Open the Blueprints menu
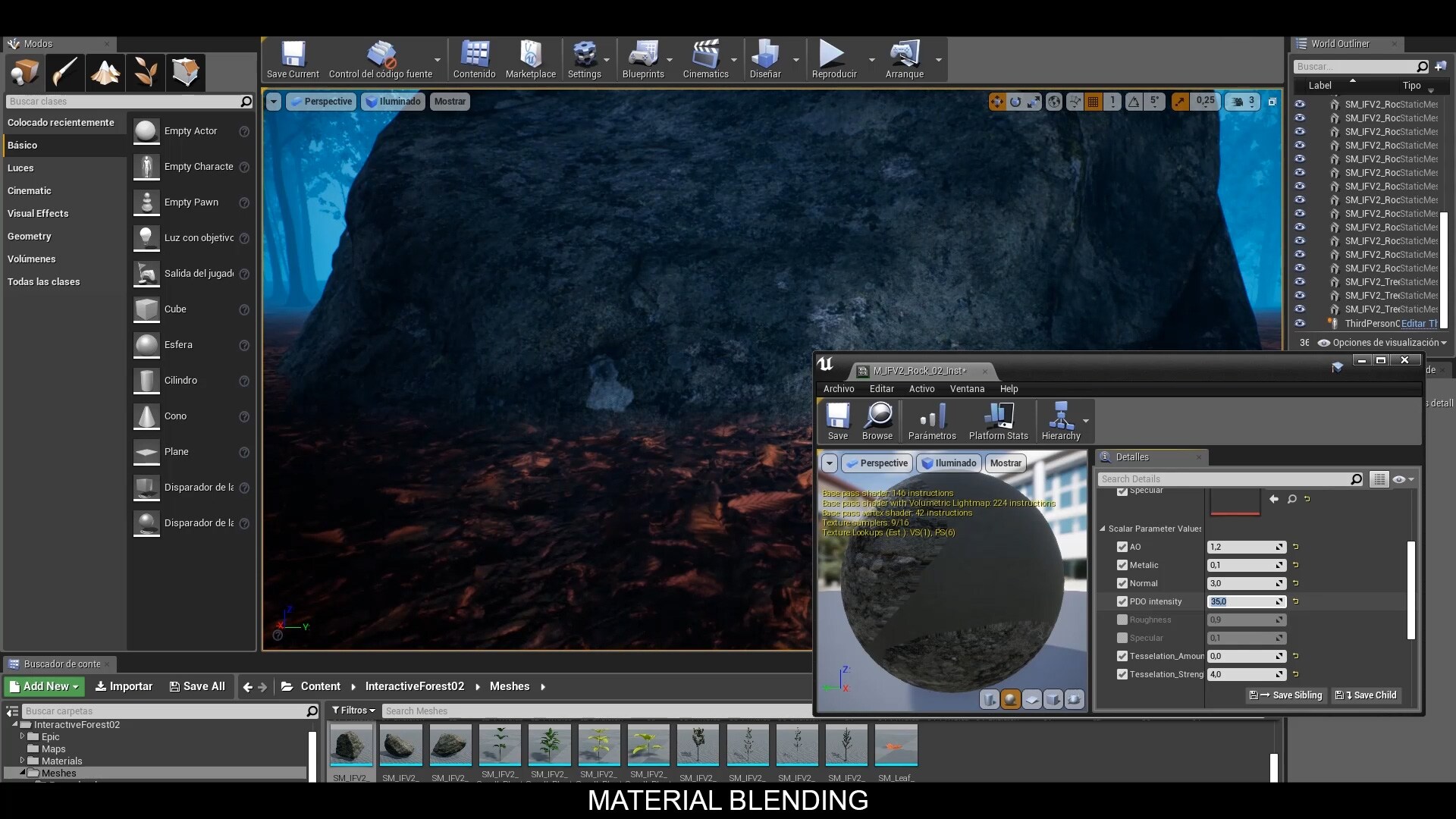The width and height of the screenshot is (1456, 819). [x=642, y=59]
